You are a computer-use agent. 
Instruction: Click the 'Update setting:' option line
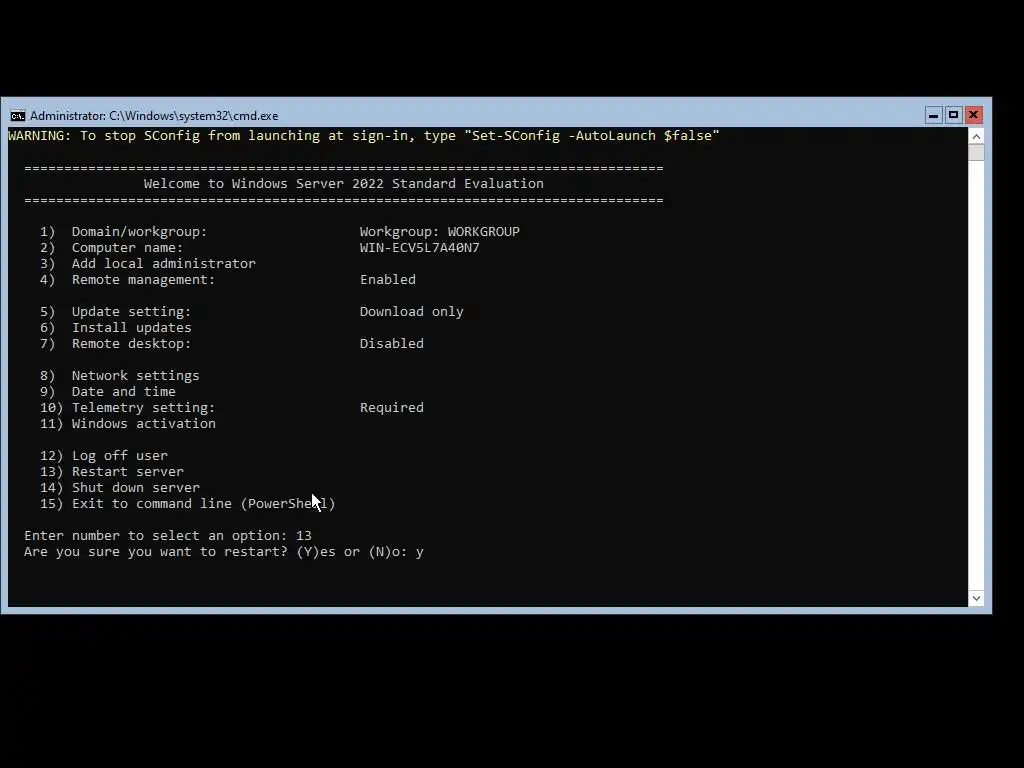point(116,312)
